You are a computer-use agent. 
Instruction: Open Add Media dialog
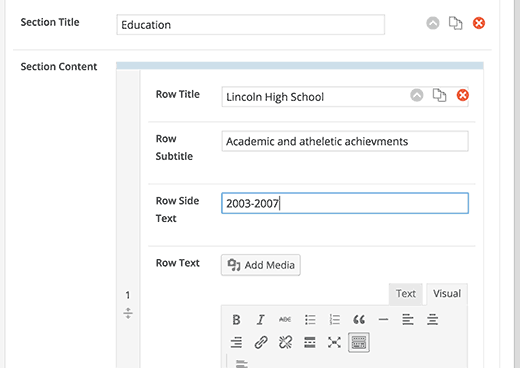[x=261, y=265]
